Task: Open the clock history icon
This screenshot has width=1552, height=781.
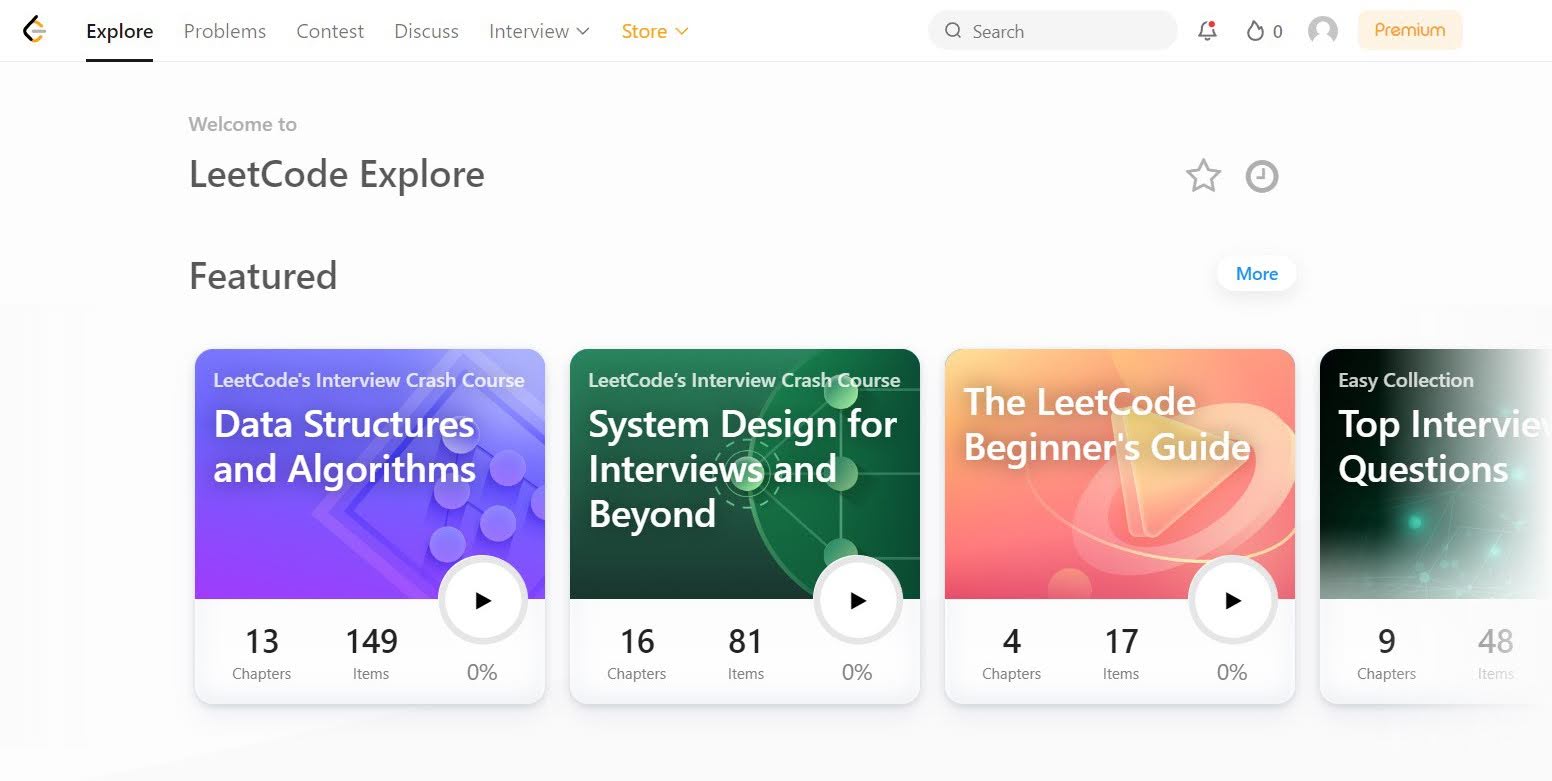Action: (1262, 177)
